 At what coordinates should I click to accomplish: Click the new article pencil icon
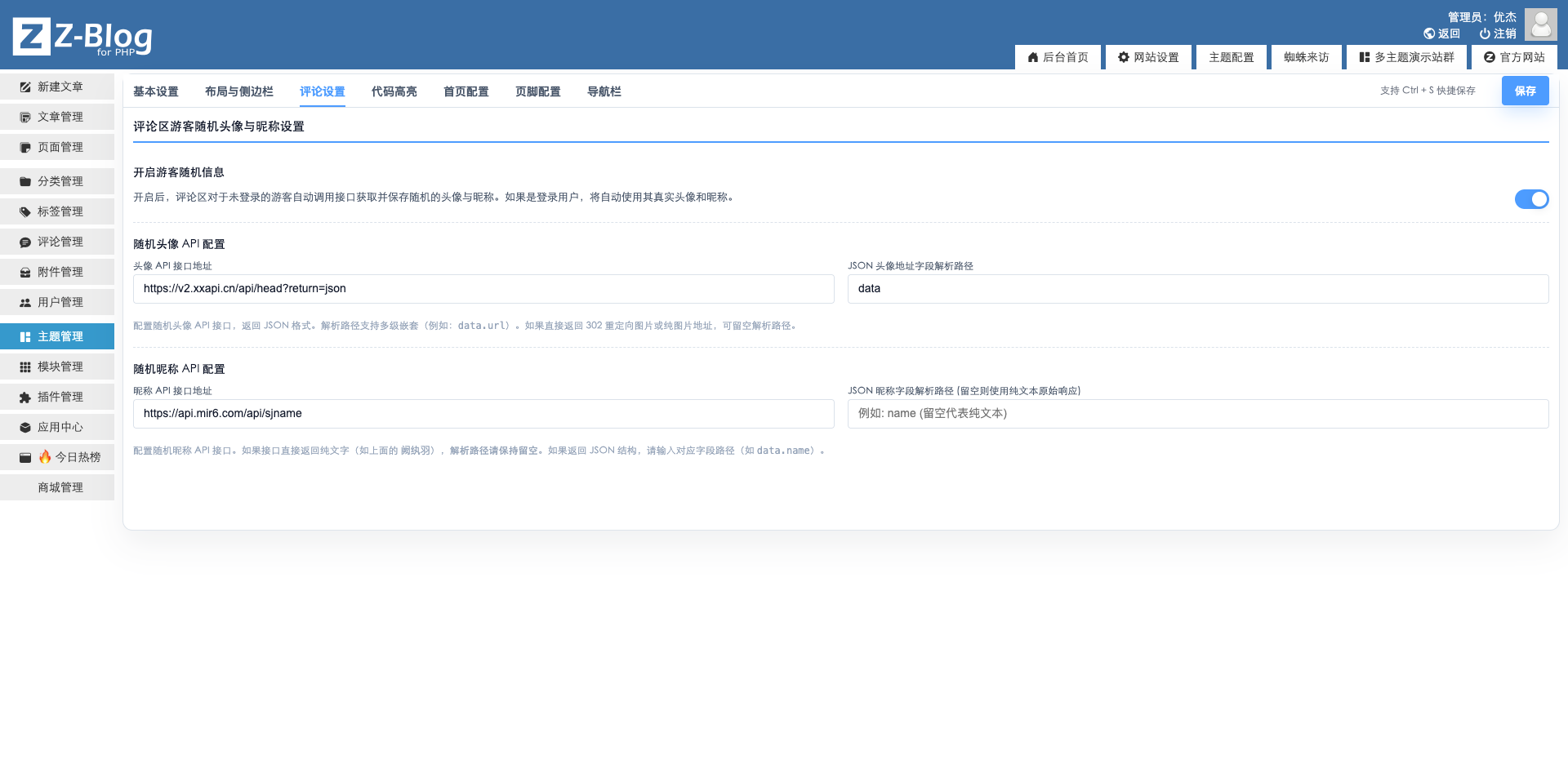25,87
